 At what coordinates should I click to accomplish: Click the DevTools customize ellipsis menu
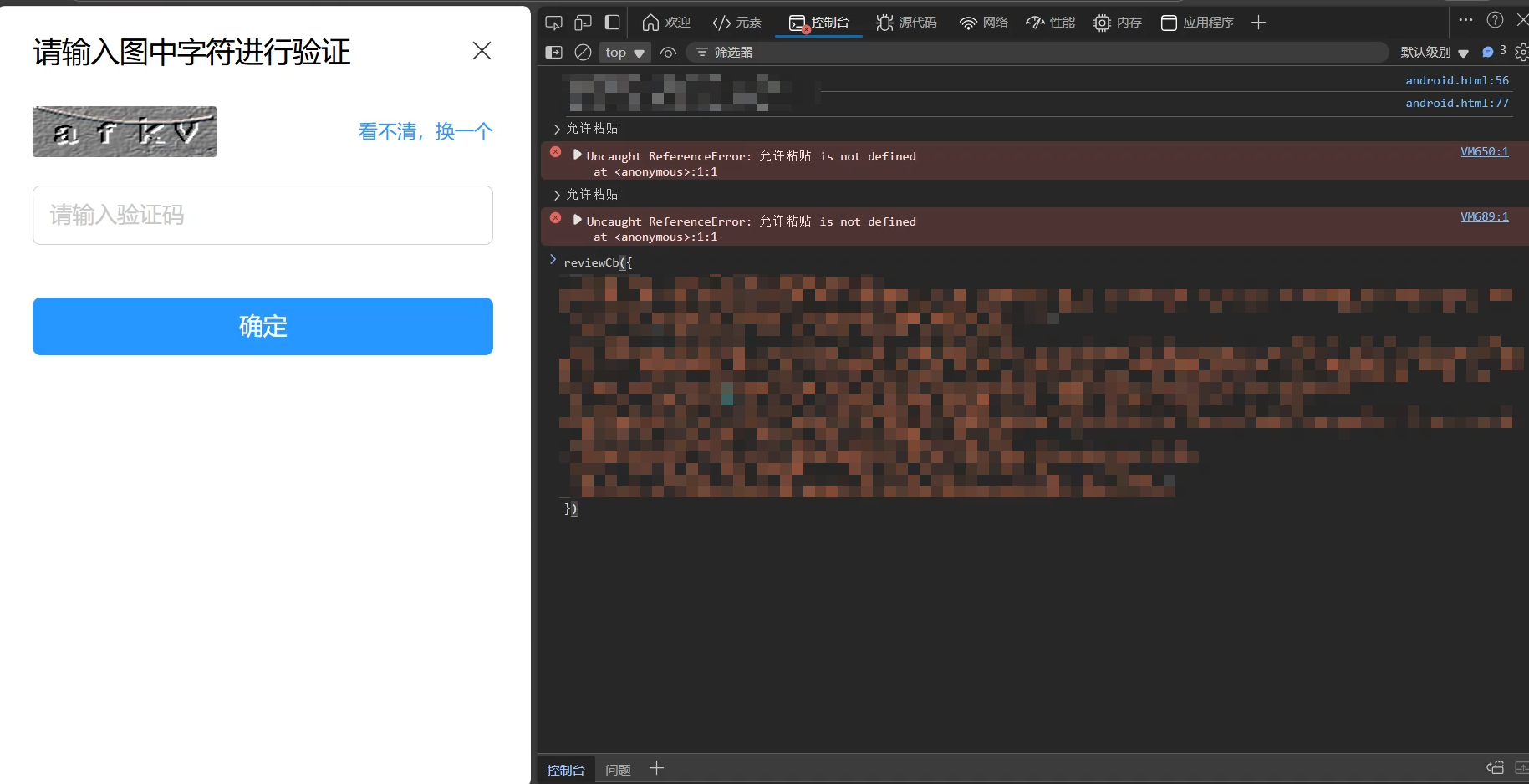pos(1465,20)
